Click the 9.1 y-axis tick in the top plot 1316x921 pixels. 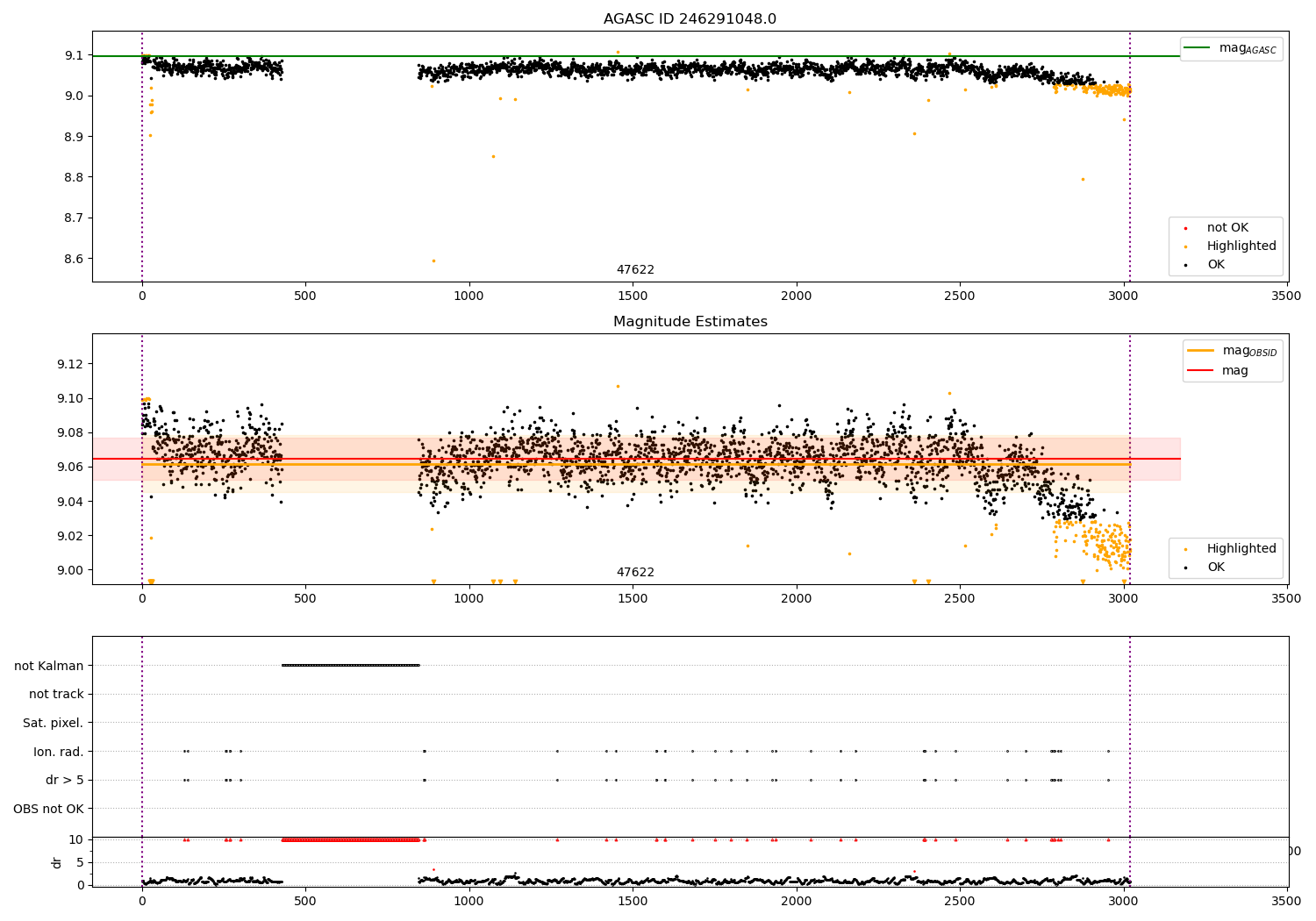tap(75, 55)
